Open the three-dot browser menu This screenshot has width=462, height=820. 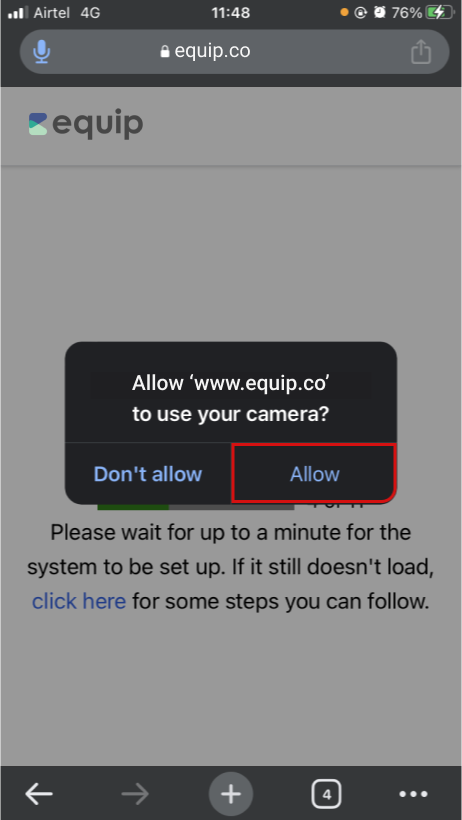pyautogui.click(x=413, y=794)
